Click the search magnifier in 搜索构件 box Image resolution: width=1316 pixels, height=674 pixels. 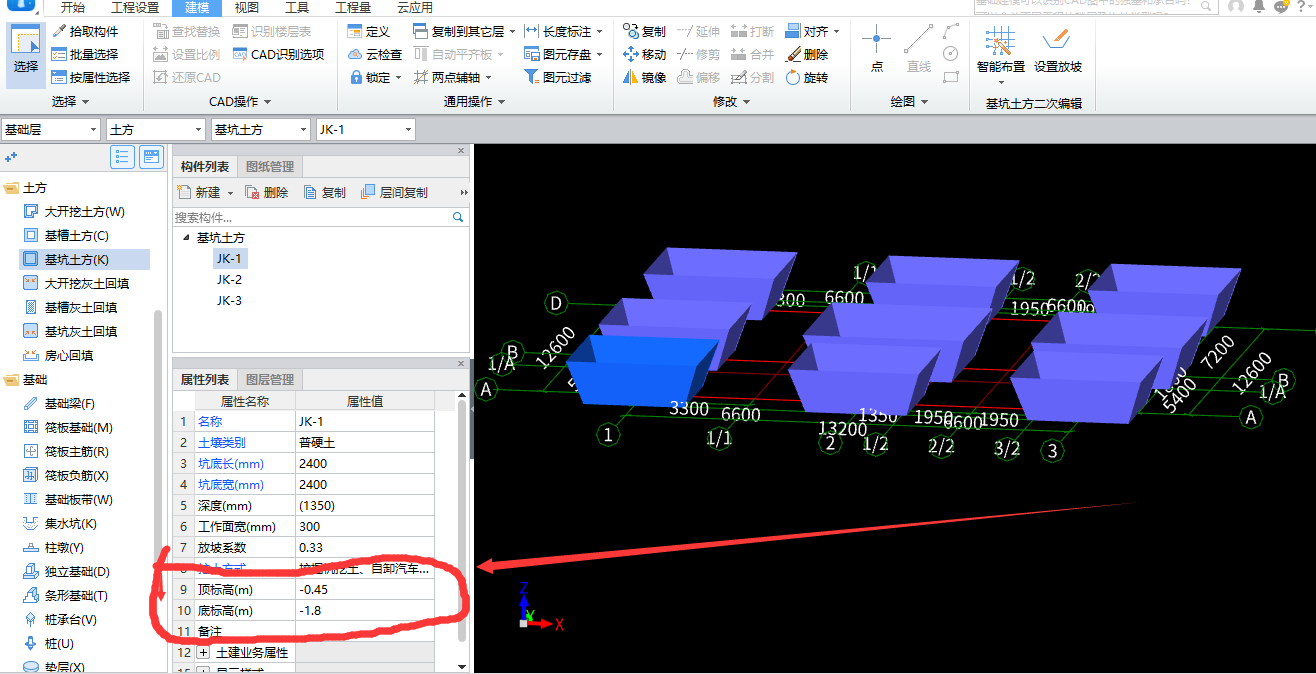tap(458, 216)
